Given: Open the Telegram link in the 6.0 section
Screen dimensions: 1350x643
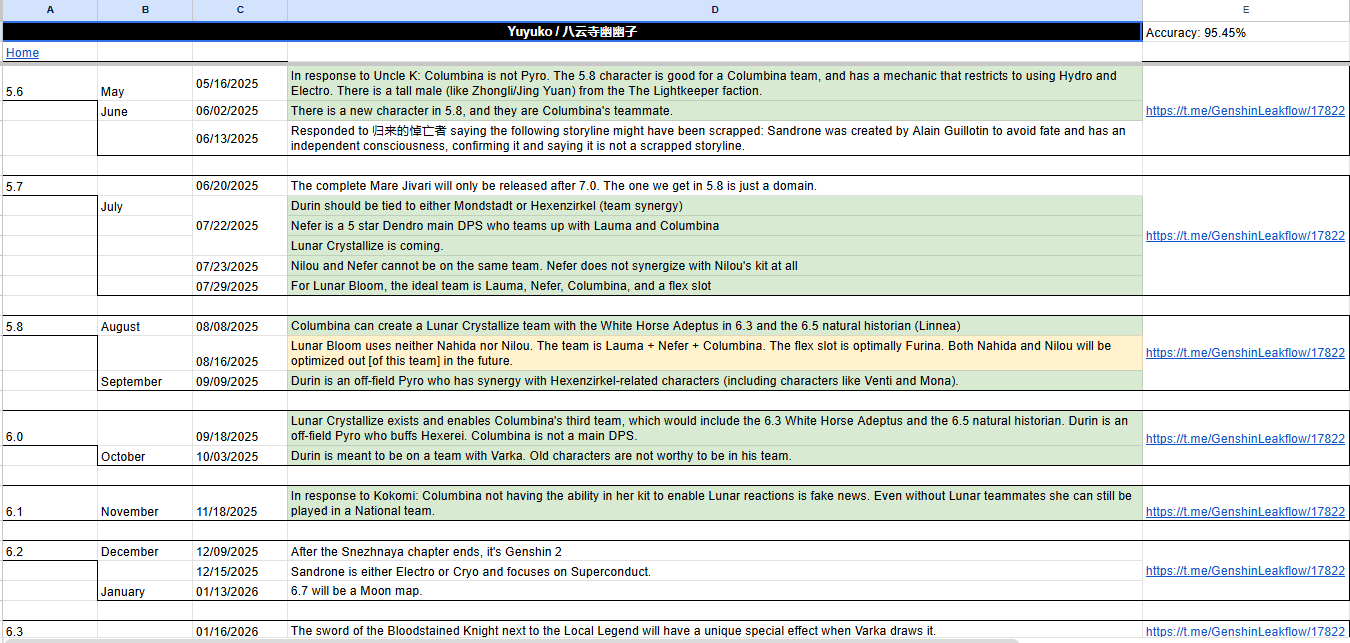Looking at the screenshot, I should pos(1245,438).
